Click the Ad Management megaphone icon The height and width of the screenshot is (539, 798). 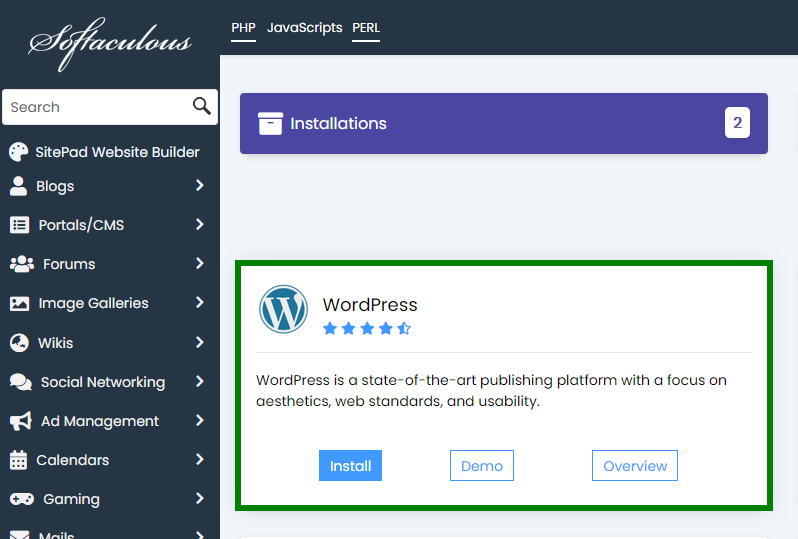pyautogui.click(x=21, y=421)
